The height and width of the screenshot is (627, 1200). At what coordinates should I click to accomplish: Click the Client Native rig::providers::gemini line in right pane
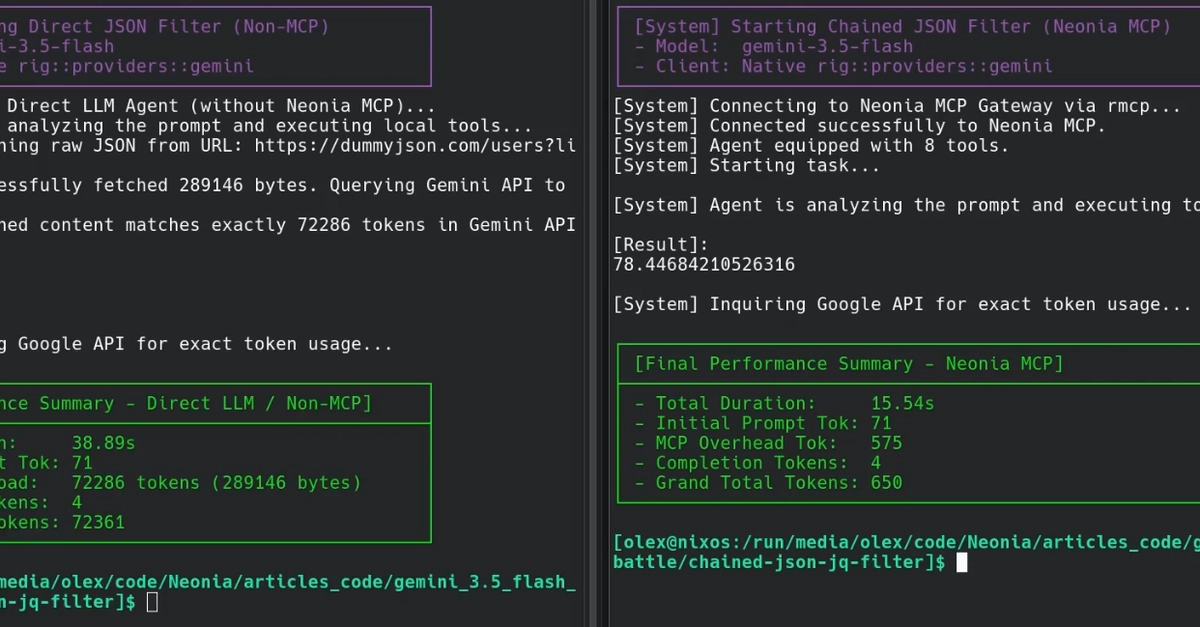pos(844,66)
